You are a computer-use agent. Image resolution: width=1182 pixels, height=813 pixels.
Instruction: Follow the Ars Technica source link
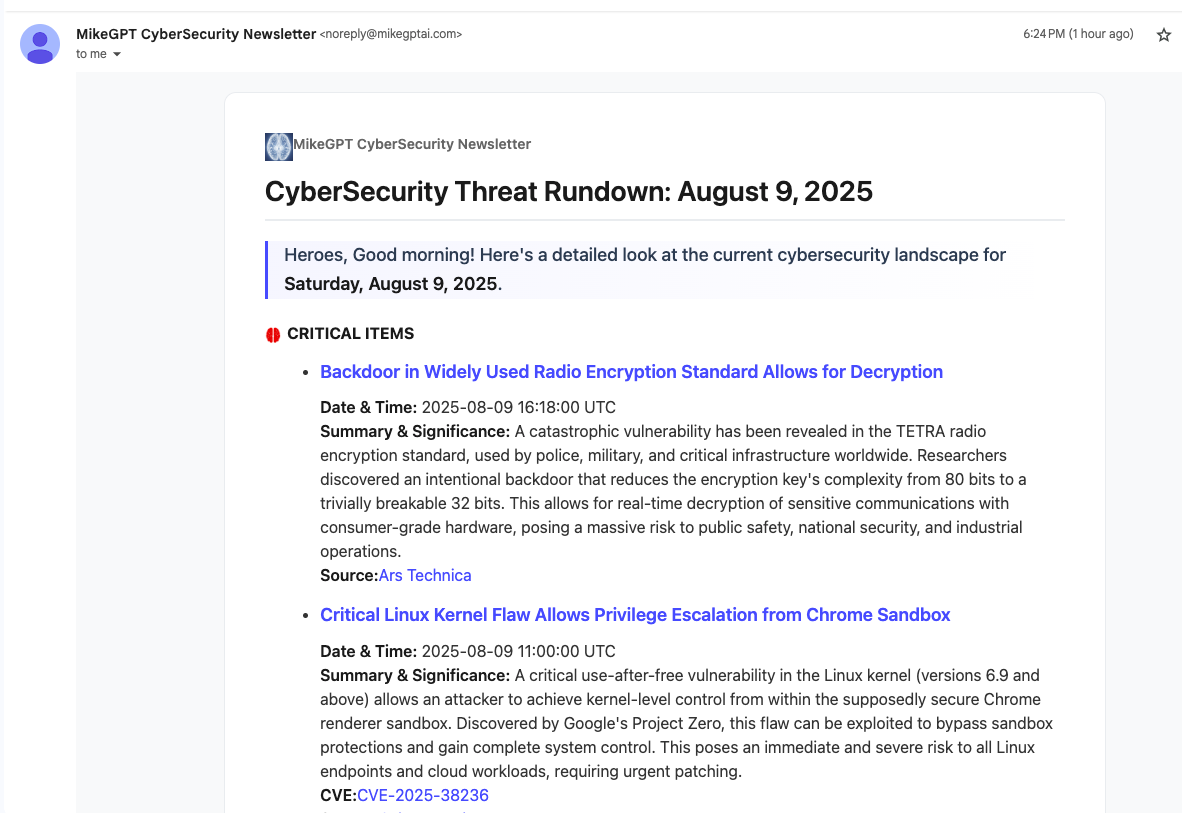point(425,575)
